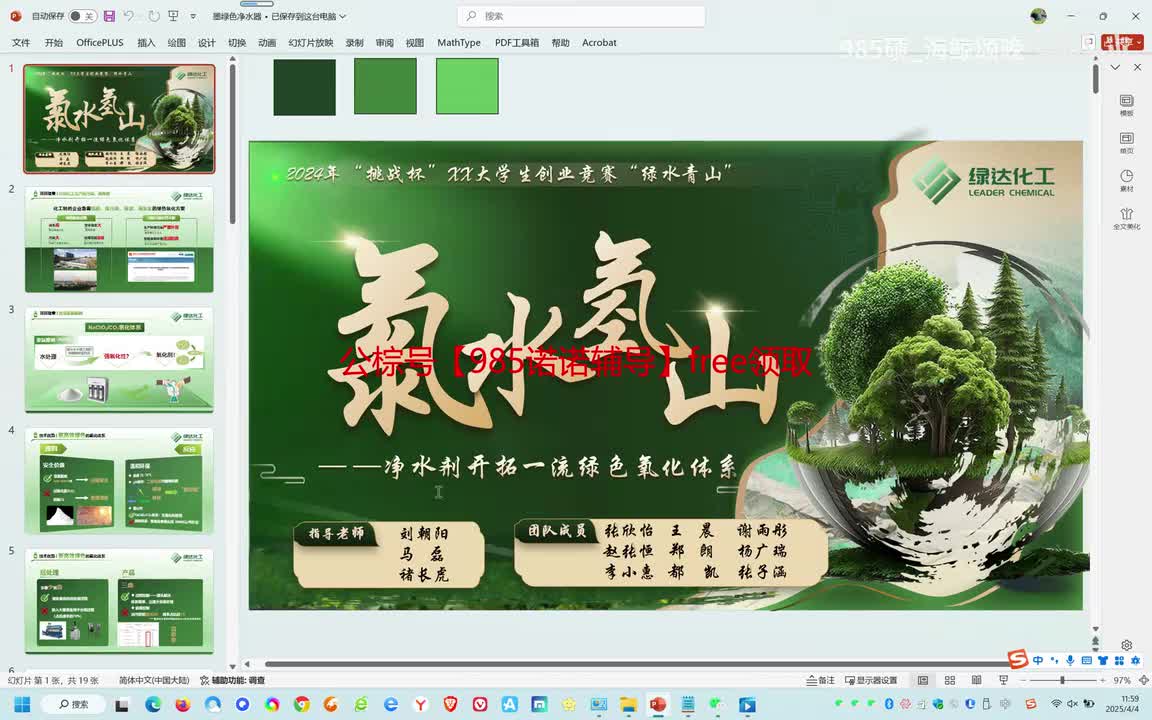The width and height of the screenshot is (1152, 720).
Task: Collapse the side pane chevron
Action: (1115, 67)
